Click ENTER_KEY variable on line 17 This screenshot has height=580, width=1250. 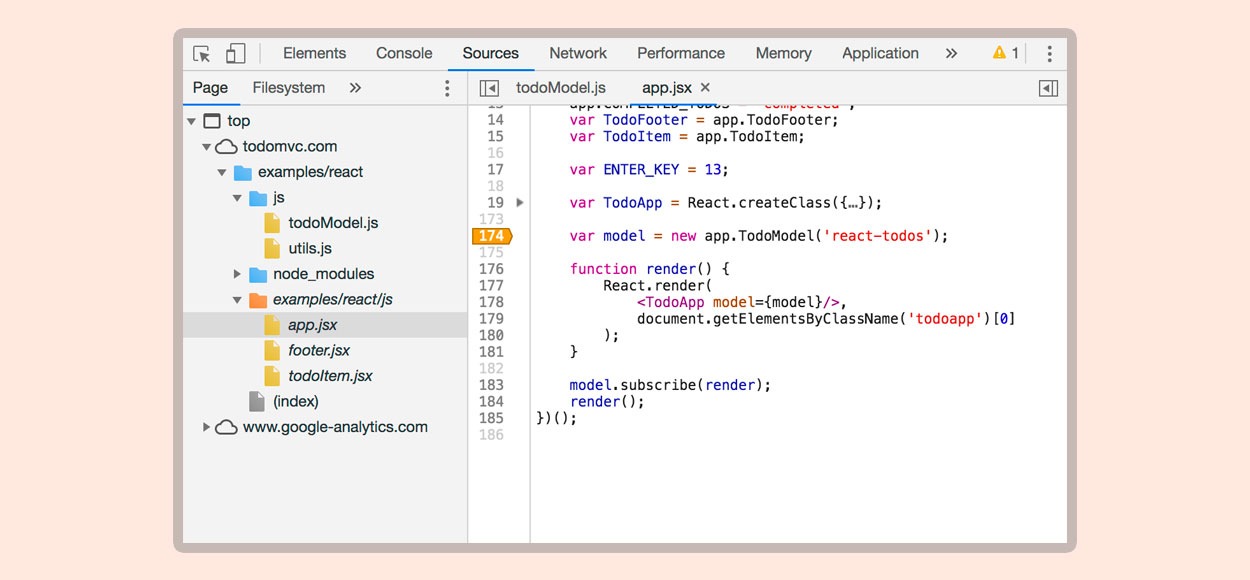pyautogui.click(x=641, y=170)
